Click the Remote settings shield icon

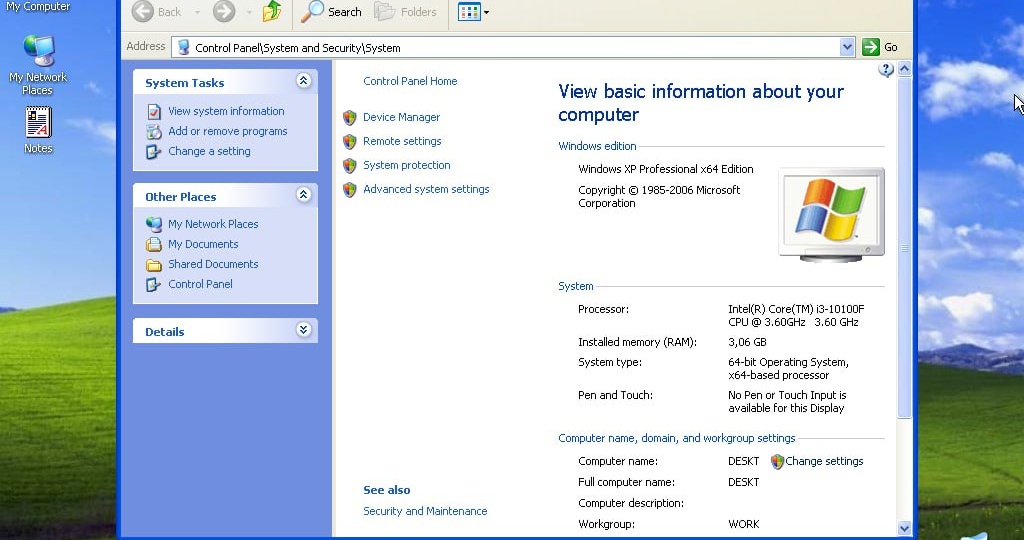point(349,142)
